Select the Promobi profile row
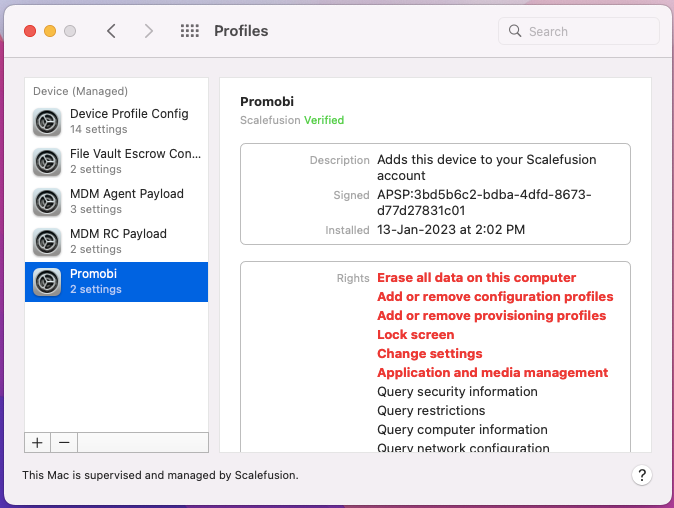Image resolution: width=674 pixels, height=508 pixels. tap(116, 282)
